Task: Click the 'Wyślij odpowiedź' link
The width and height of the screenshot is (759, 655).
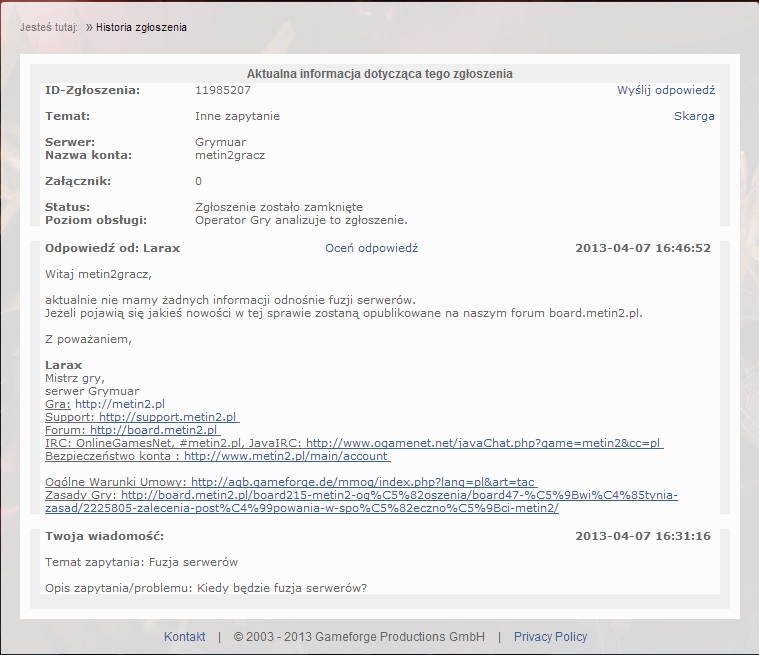Action: point(666,91)
